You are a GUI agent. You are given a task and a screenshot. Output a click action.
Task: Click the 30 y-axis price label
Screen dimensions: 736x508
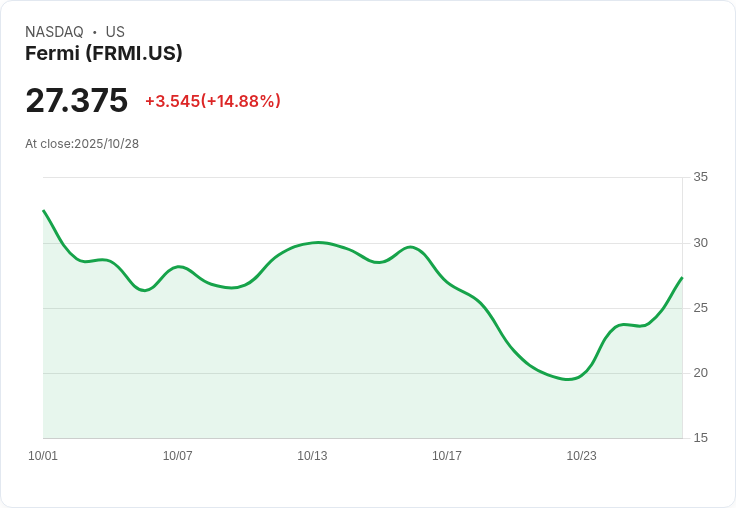point(700,243)
